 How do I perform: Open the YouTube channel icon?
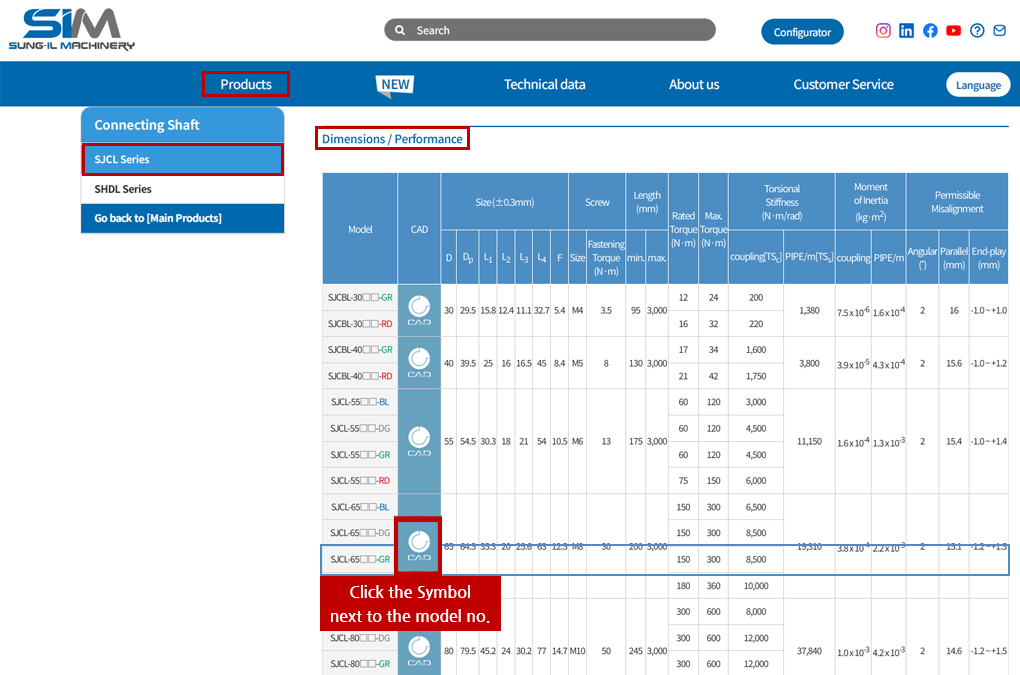pos(953,31)
